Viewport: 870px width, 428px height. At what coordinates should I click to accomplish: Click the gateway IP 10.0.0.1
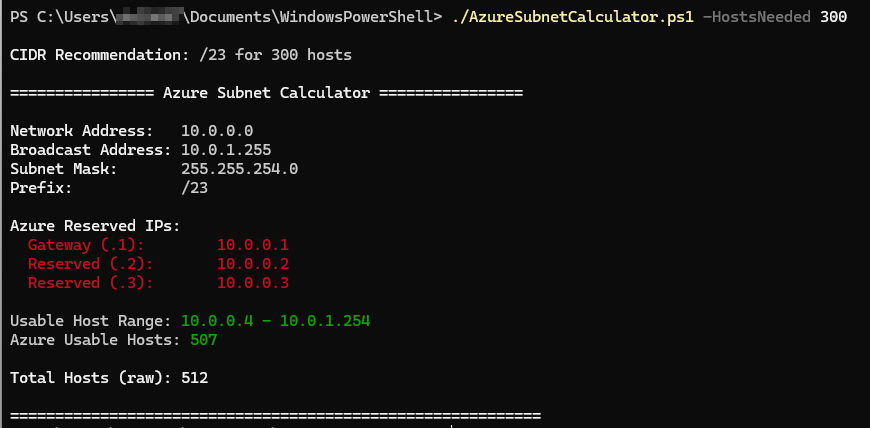[252, 245]
